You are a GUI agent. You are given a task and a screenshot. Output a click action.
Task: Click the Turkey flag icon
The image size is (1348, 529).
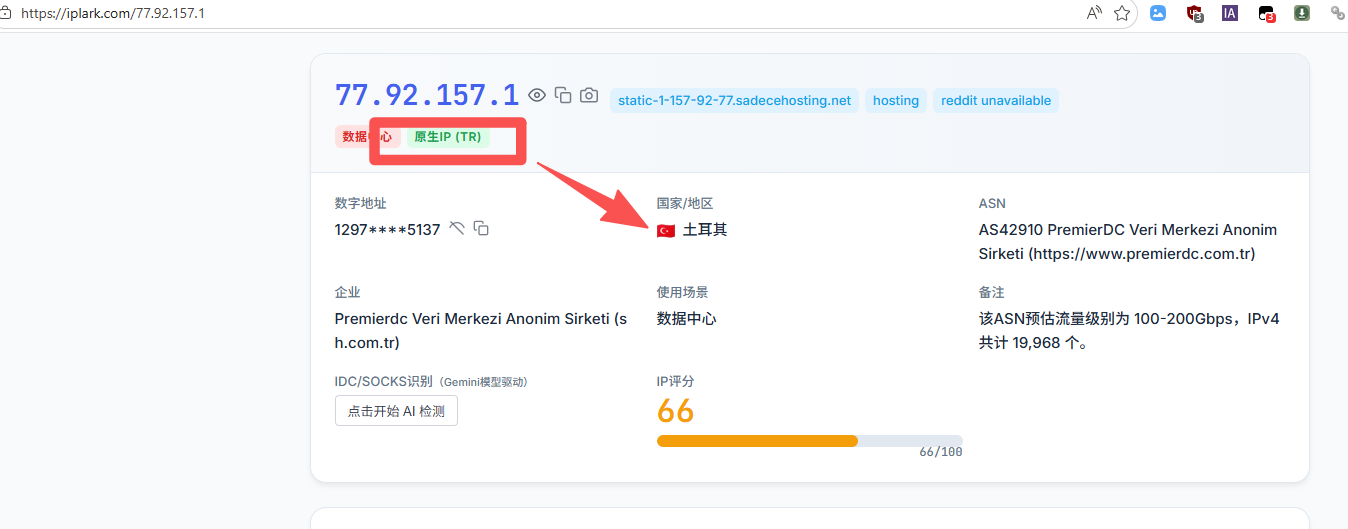click(666, 231)
